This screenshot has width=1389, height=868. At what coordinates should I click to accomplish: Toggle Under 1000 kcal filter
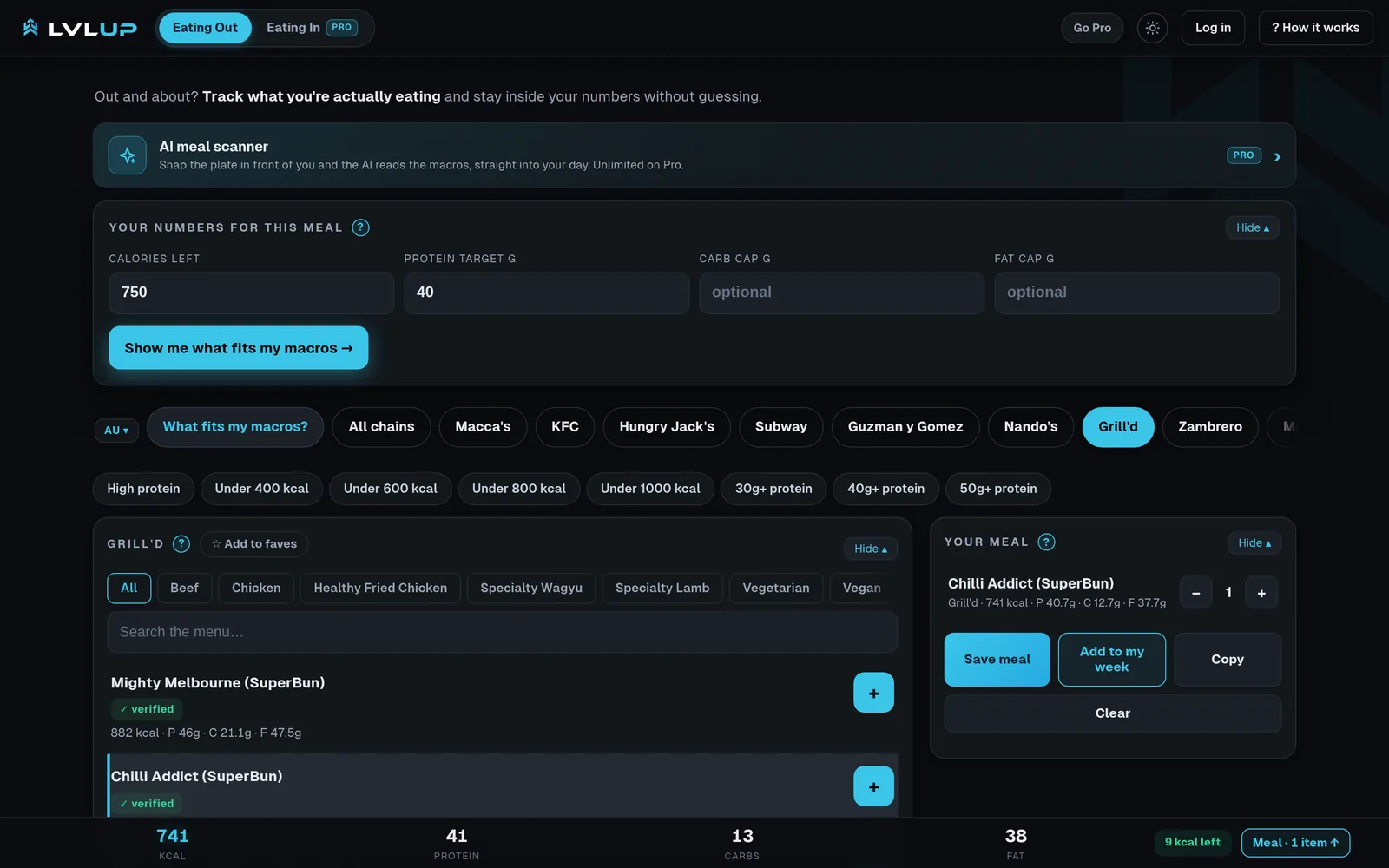(x=650, y=489)
